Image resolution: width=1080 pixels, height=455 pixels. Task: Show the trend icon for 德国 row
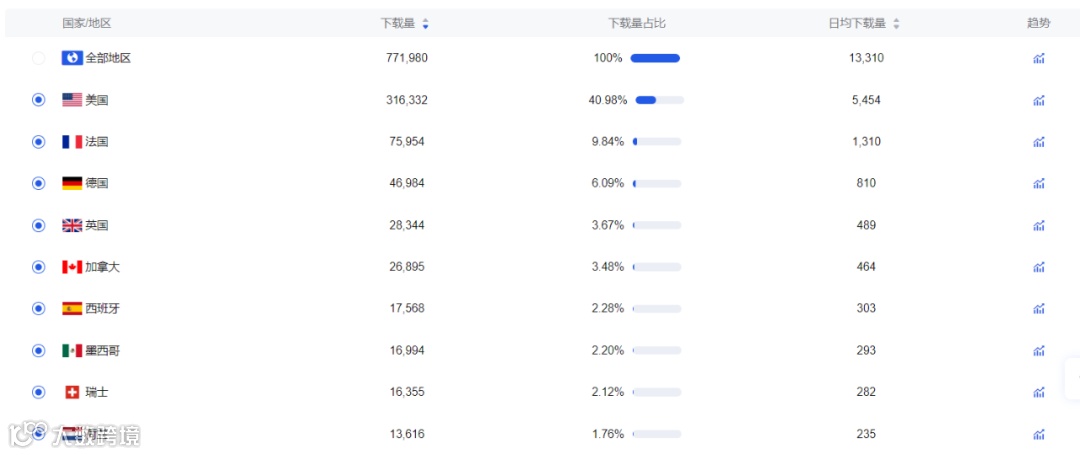pyautogui.click(x=1039, y=183)
